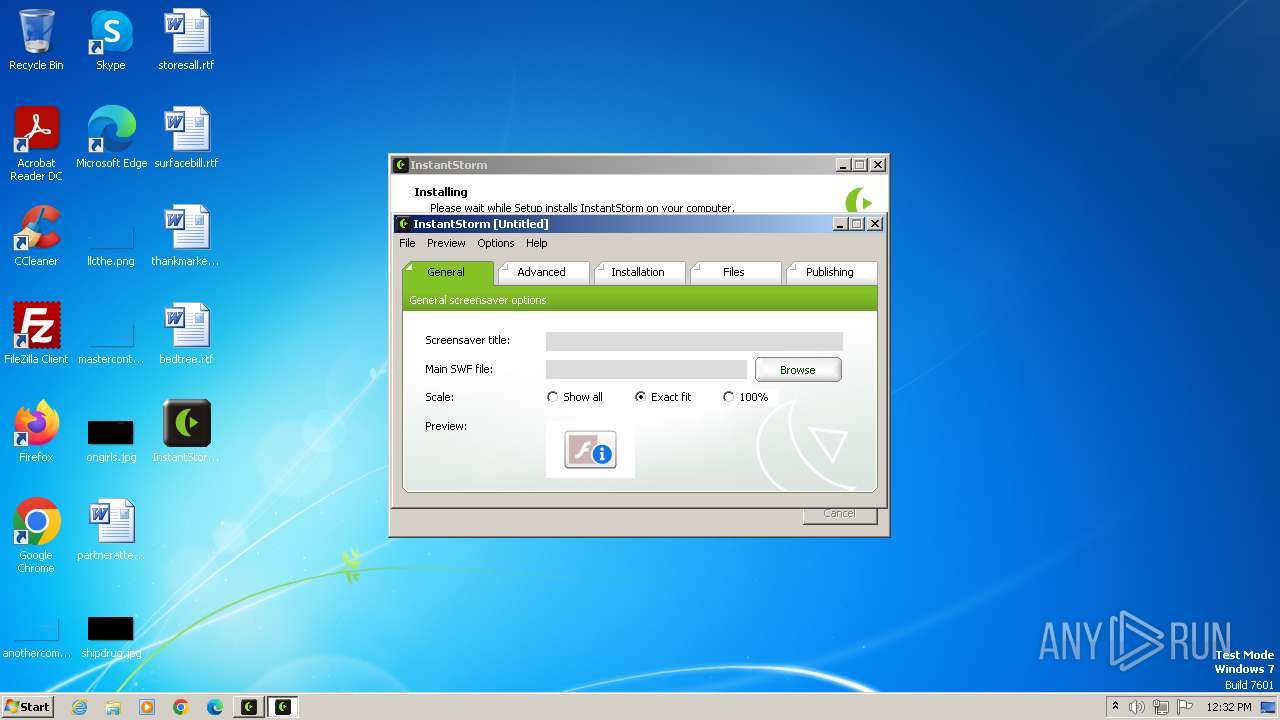Close the InstantStorm installer window
Viewport: 1280px width, 720px height.
coord(878,165)
